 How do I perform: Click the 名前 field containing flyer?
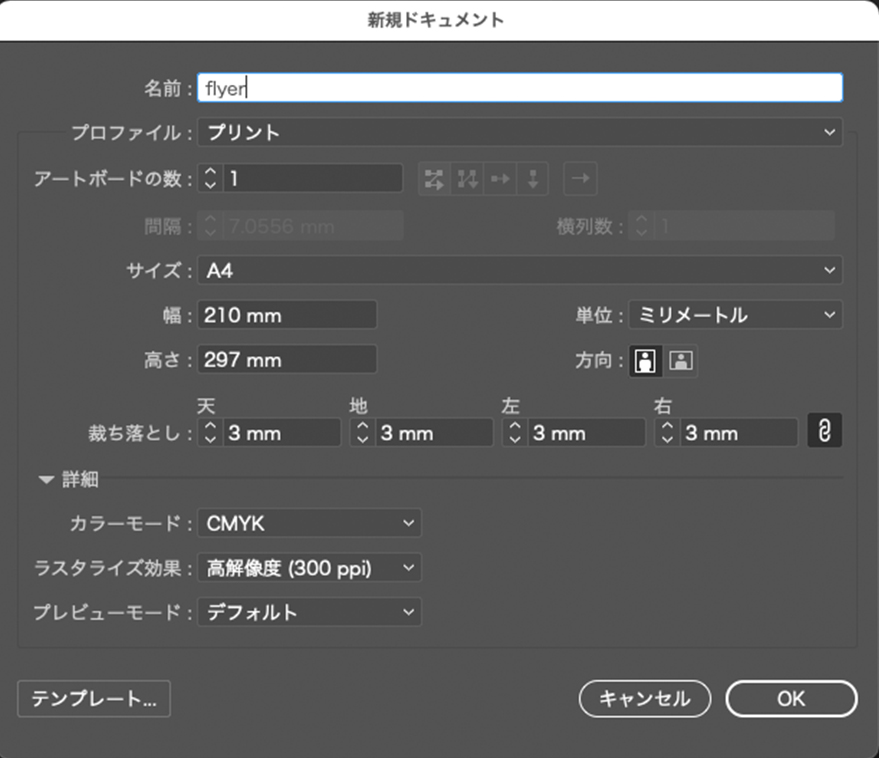point(519,87)
